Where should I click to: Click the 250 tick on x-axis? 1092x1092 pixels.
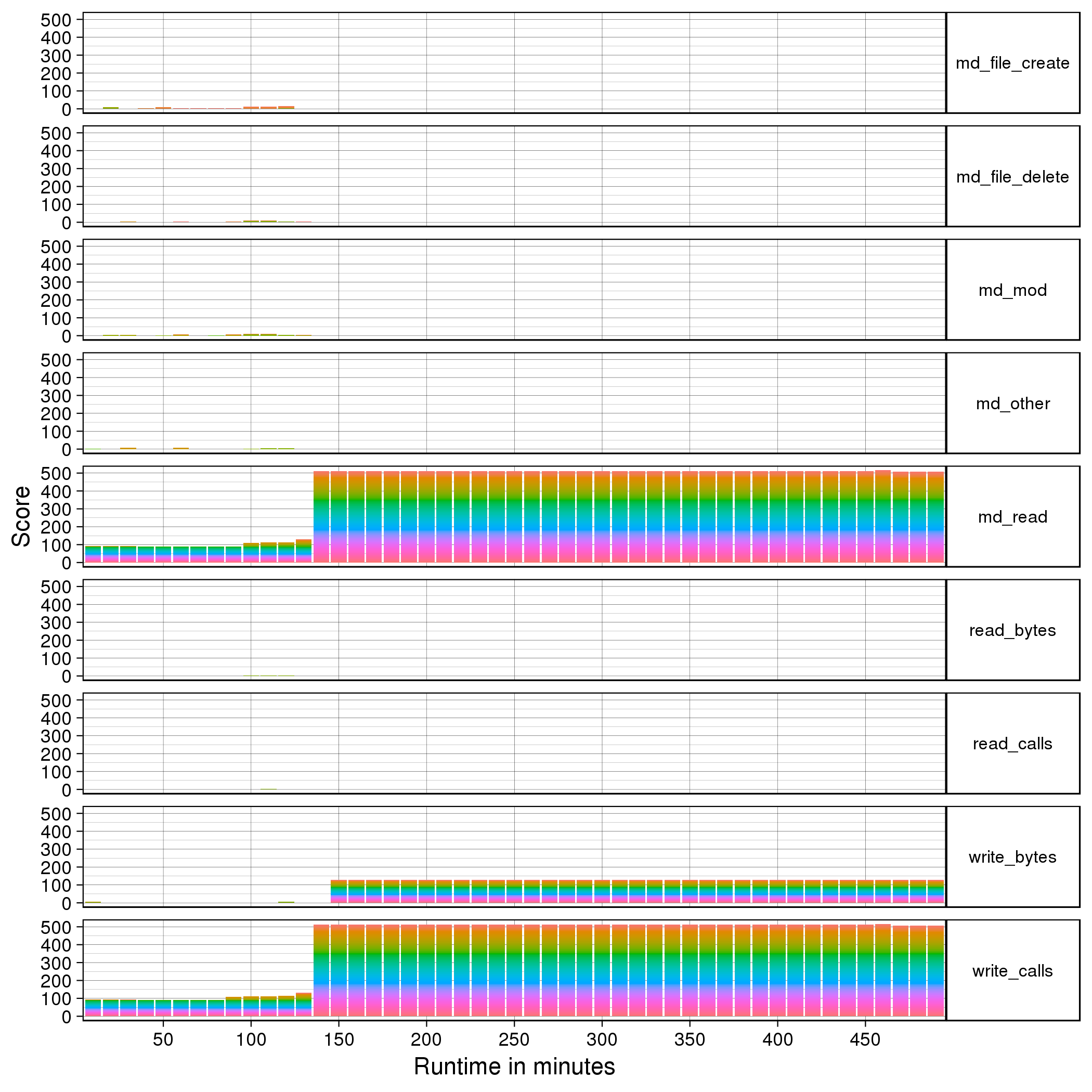click(514, 1039)
